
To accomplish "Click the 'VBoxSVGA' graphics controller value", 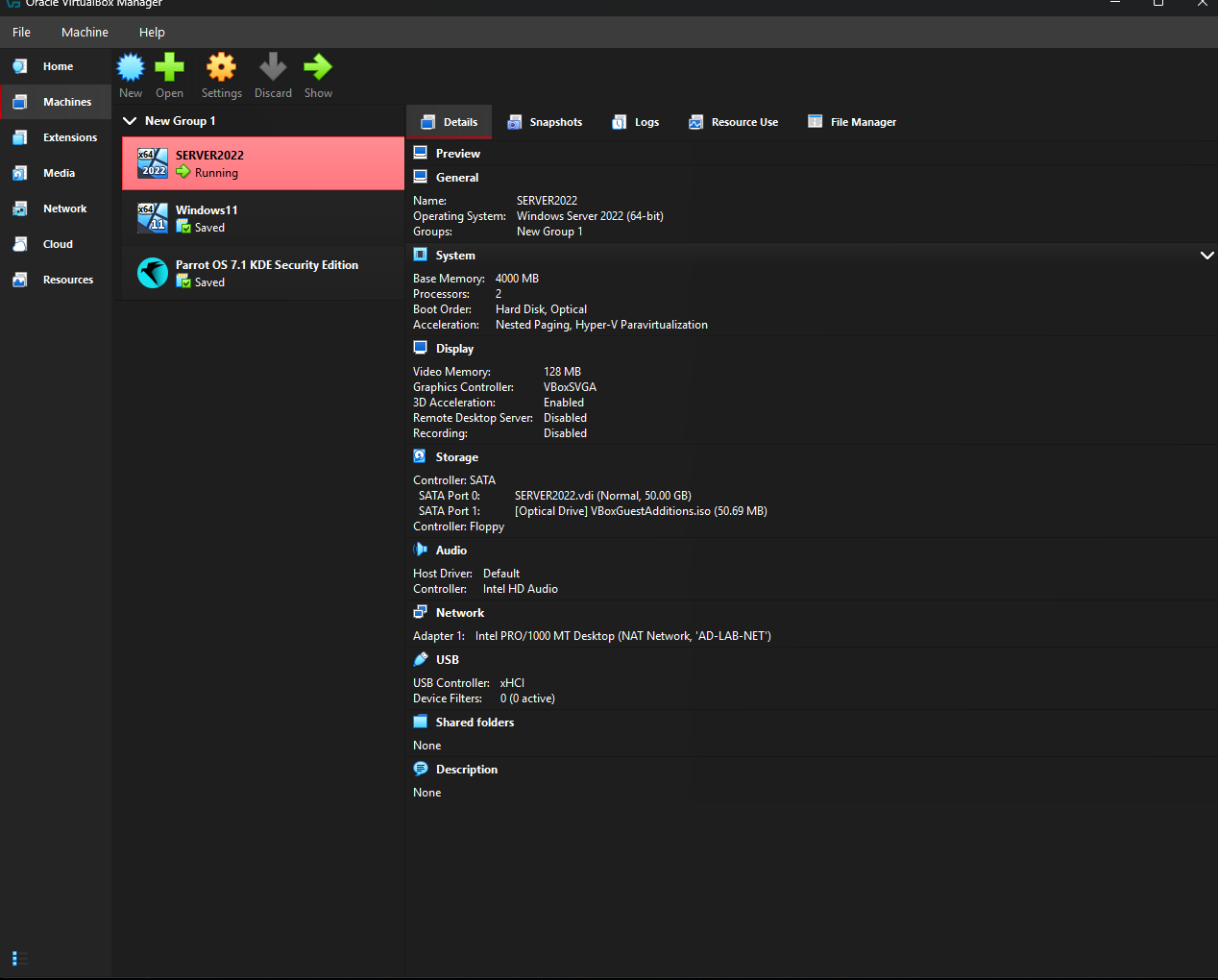I will pyautogui.click(x=570, y=387).
